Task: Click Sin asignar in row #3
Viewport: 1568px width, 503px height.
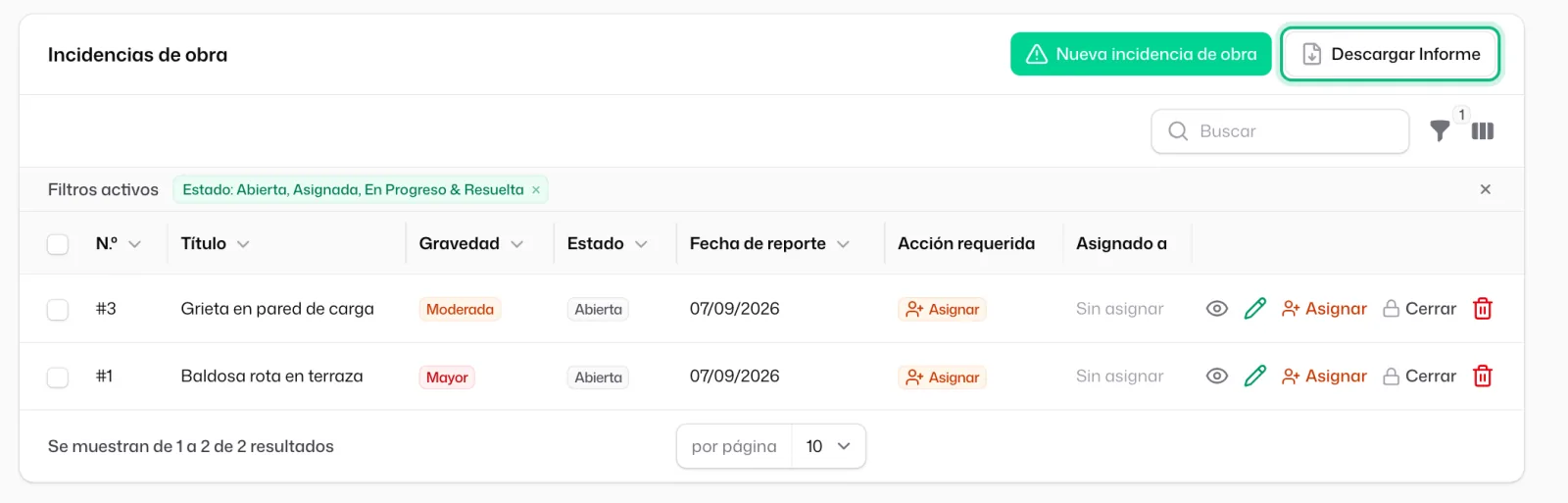Action: coord(1120,309)
